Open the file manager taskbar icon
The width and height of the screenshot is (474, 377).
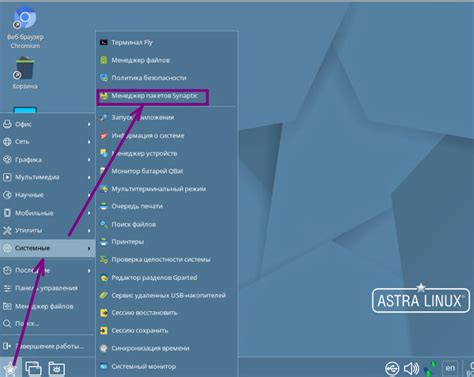pos(57,368)
